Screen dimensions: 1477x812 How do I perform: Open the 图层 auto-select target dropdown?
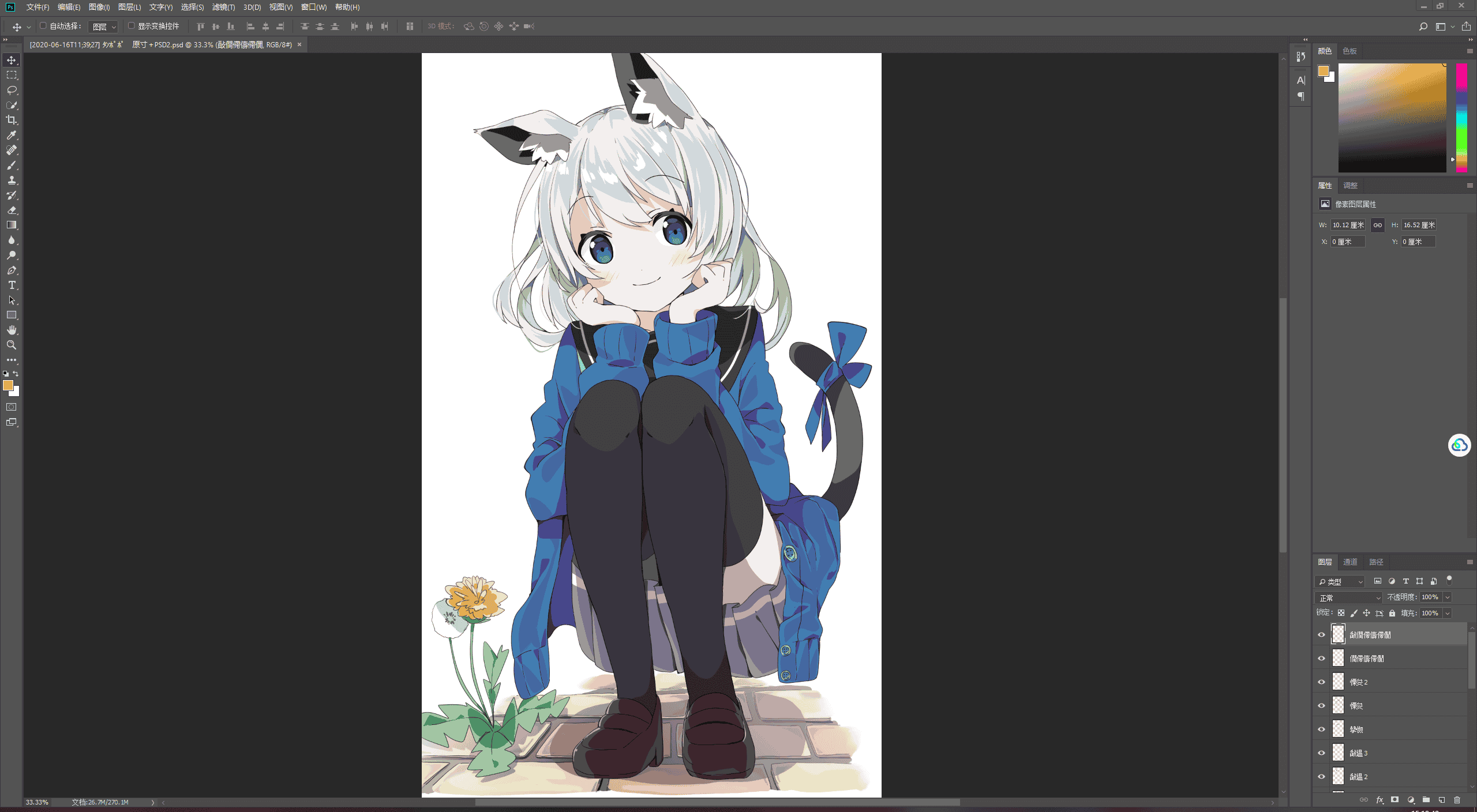pyautogui.click(x=104, y=27)
